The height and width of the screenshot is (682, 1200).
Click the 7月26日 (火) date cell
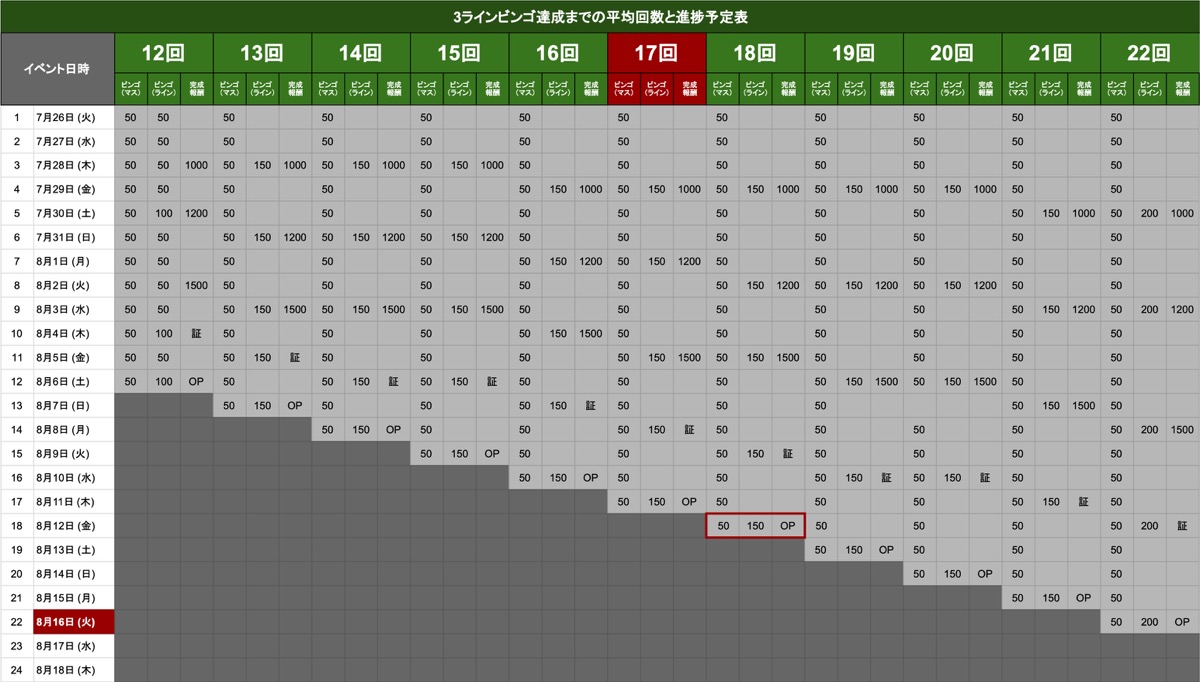[x=73, y=118]
